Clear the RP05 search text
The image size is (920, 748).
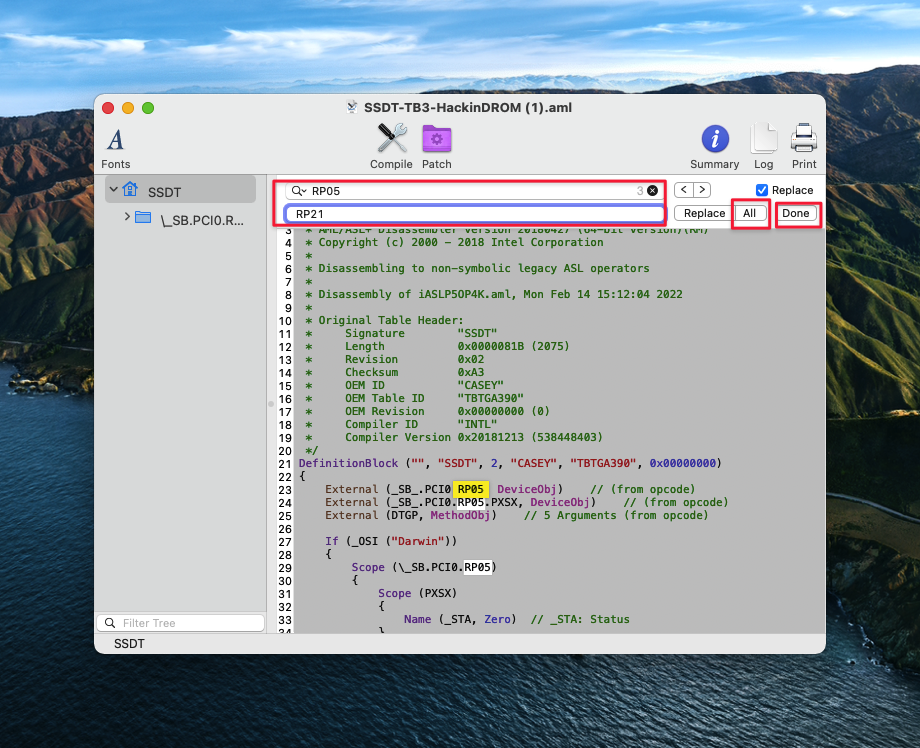(x=652, y=190)
